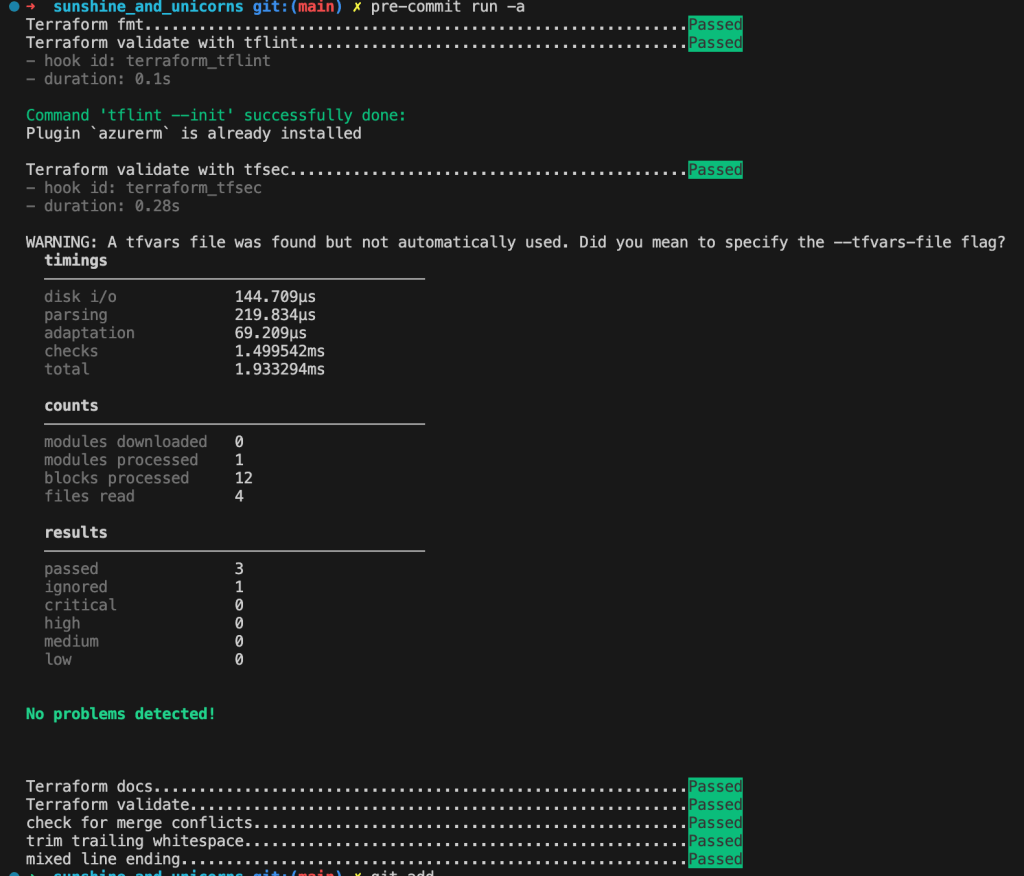The height and width of the screenshot is (876, 1024).
Task: Click the 'pre-commit run -a' command text
Action: (x=448, y=7)
